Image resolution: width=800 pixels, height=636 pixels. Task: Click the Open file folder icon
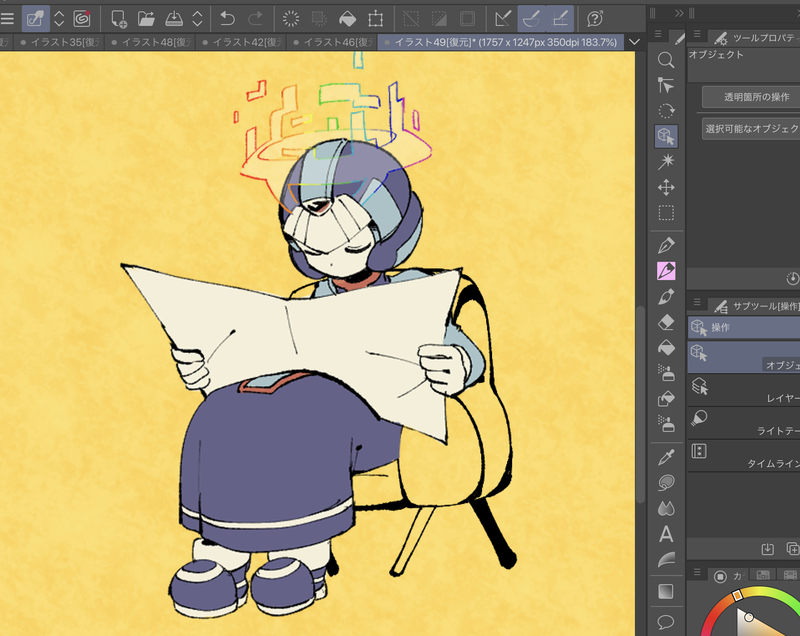pos(146,19)
